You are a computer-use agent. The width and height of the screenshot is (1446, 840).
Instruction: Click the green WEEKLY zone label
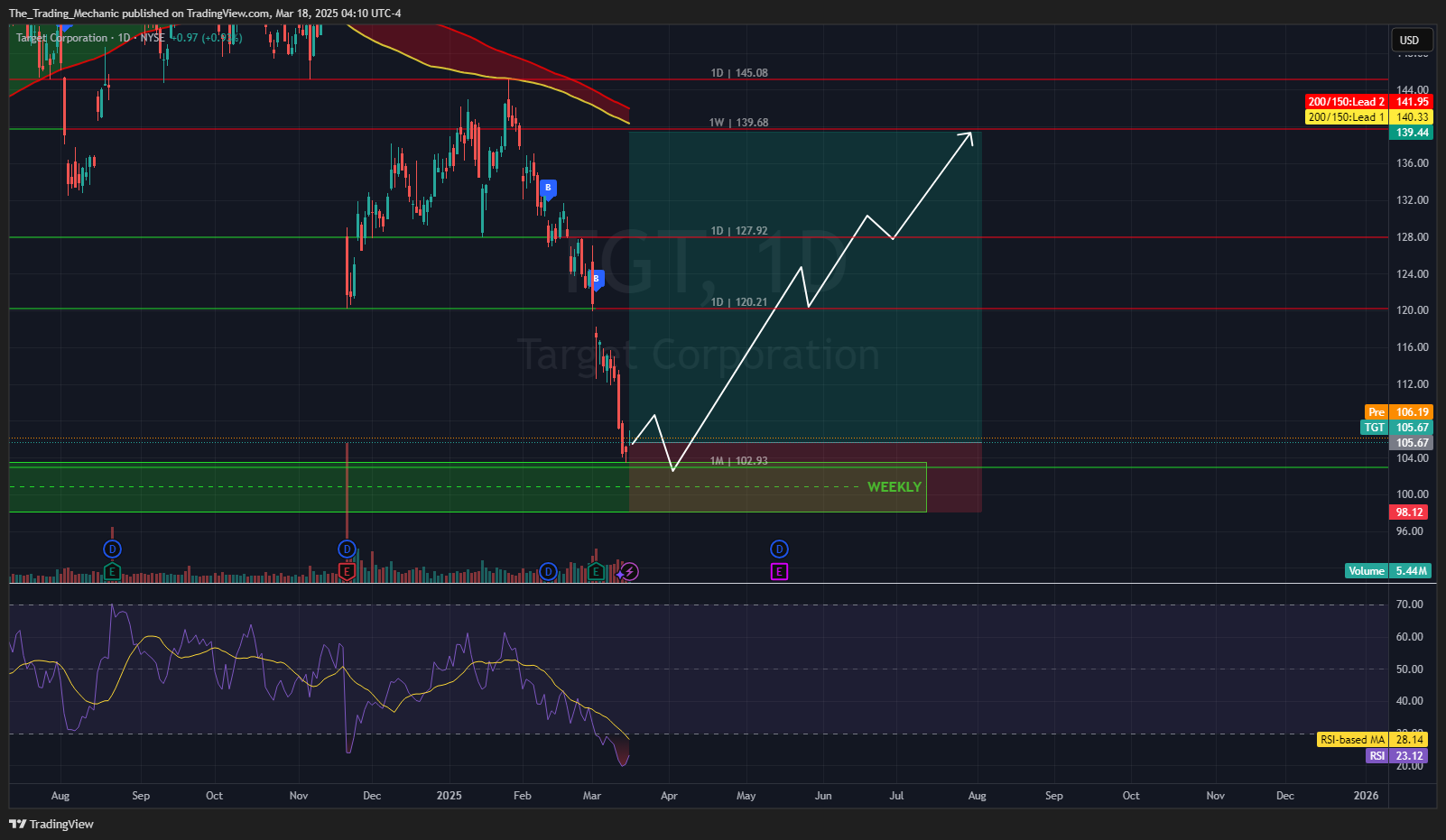(894, 487)
